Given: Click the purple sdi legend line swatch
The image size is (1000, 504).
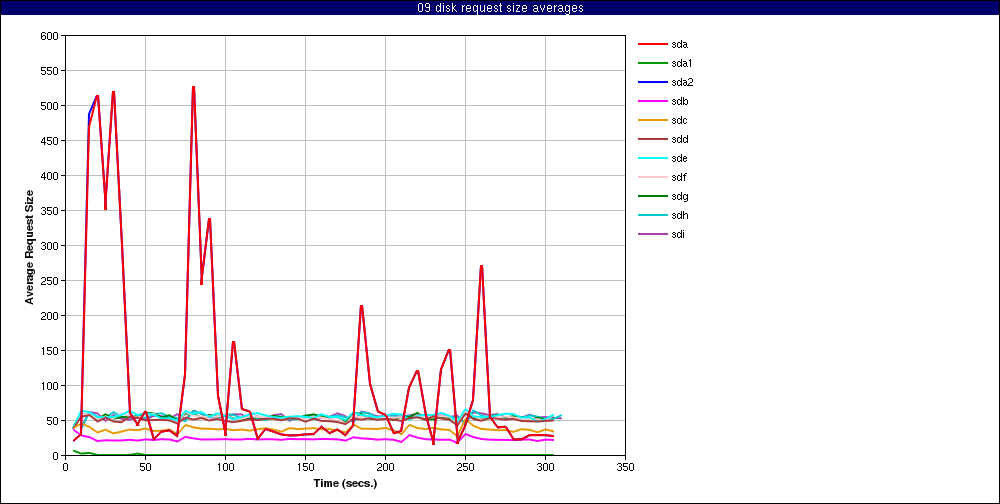Looking at the screenshot, I should (652, 234).
